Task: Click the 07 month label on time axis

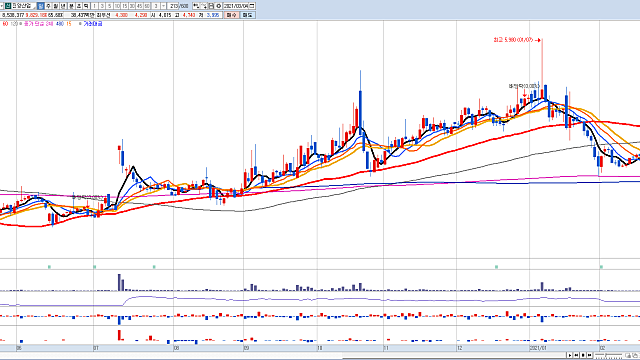Action: click(96, 348)
